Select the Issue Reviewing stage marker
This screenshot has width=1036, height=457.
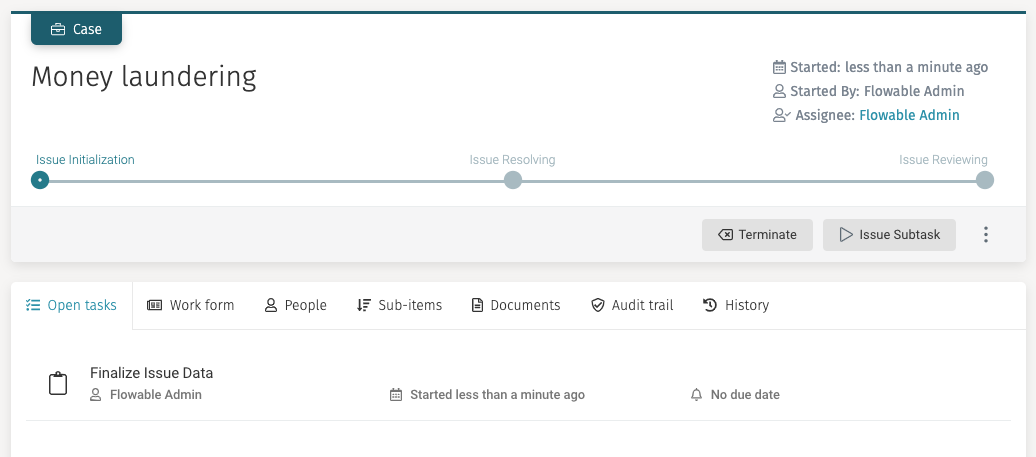pos(985,180)
